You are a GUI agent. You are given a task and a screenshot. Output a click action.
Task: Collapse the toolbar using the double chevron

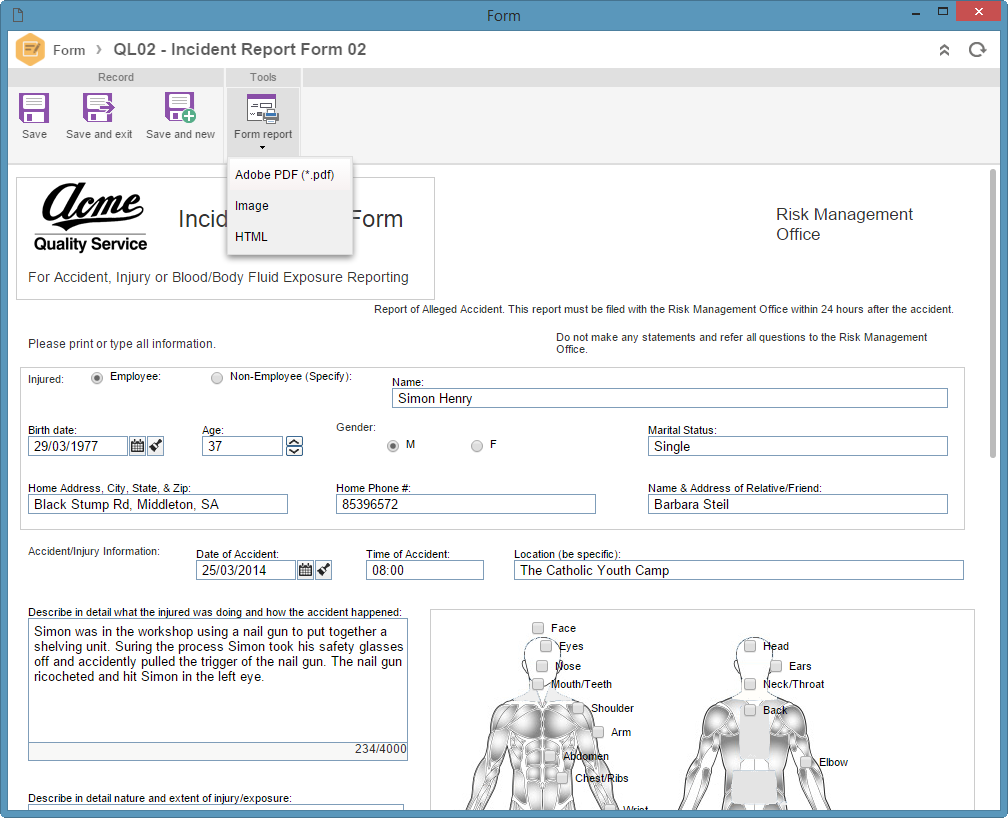pos(944,50)
